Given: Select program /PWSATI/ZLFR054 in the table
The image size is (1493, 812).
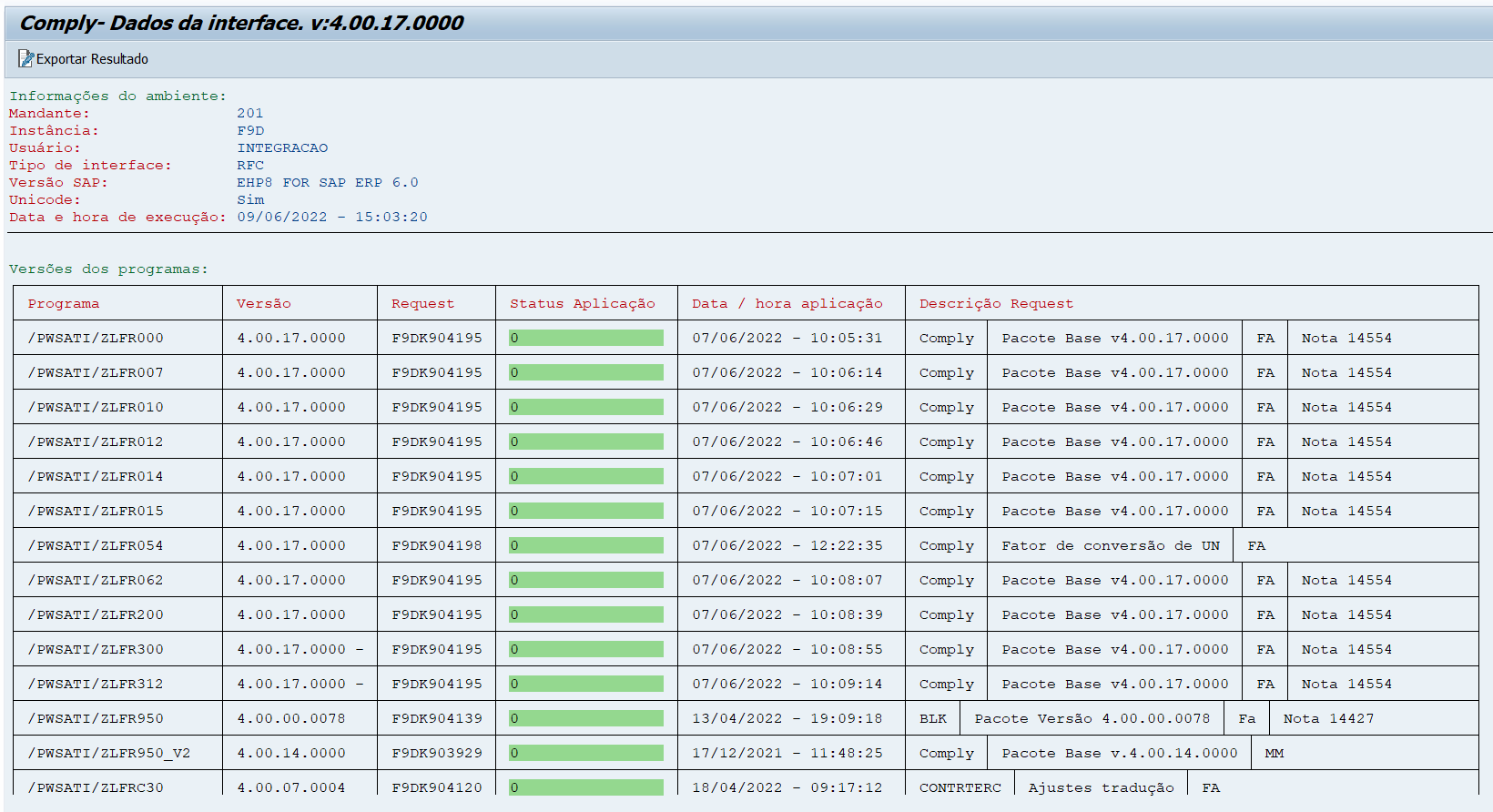Looking at the screenshot, I should [x=96, y=546].
